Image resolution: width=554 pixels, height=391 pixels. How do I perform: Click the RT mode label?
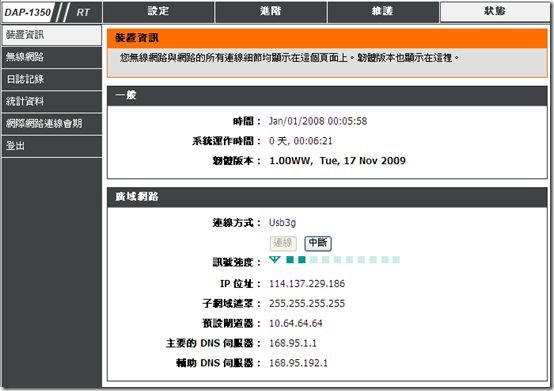83,12
